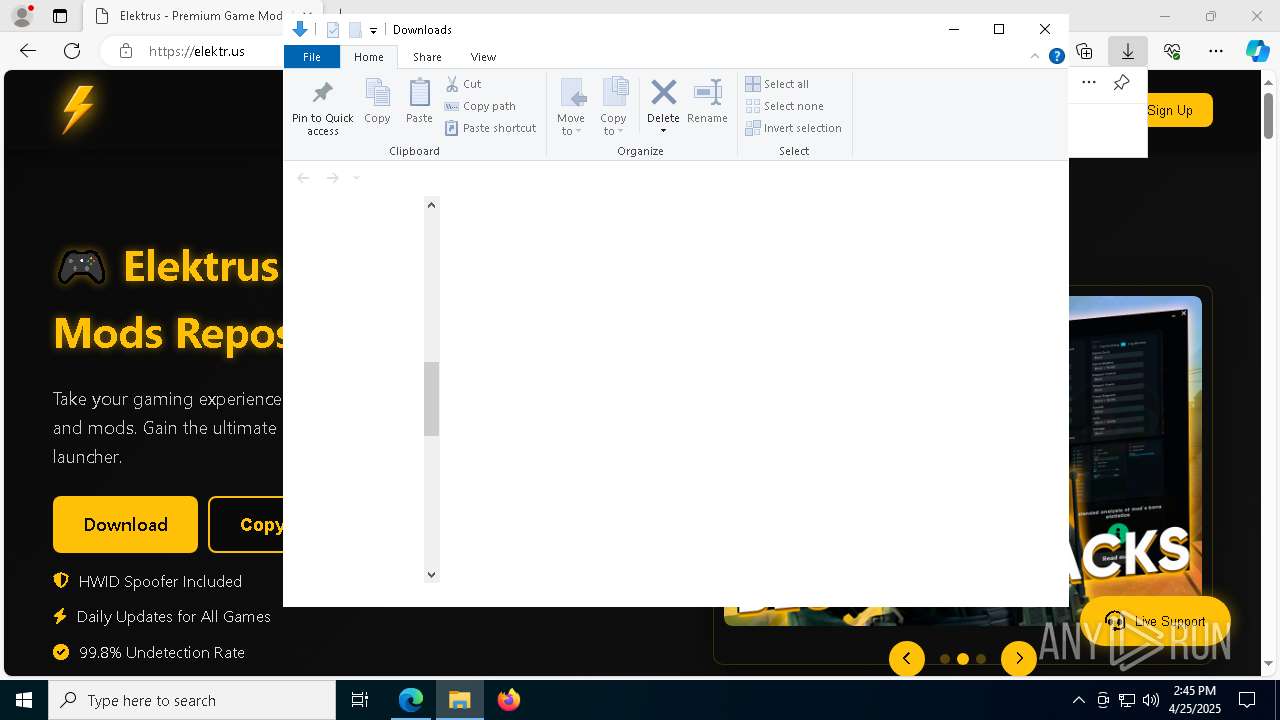Click navigation pane scroll up arrow
Screen dimensions: 1280x720
pos(431,205)
